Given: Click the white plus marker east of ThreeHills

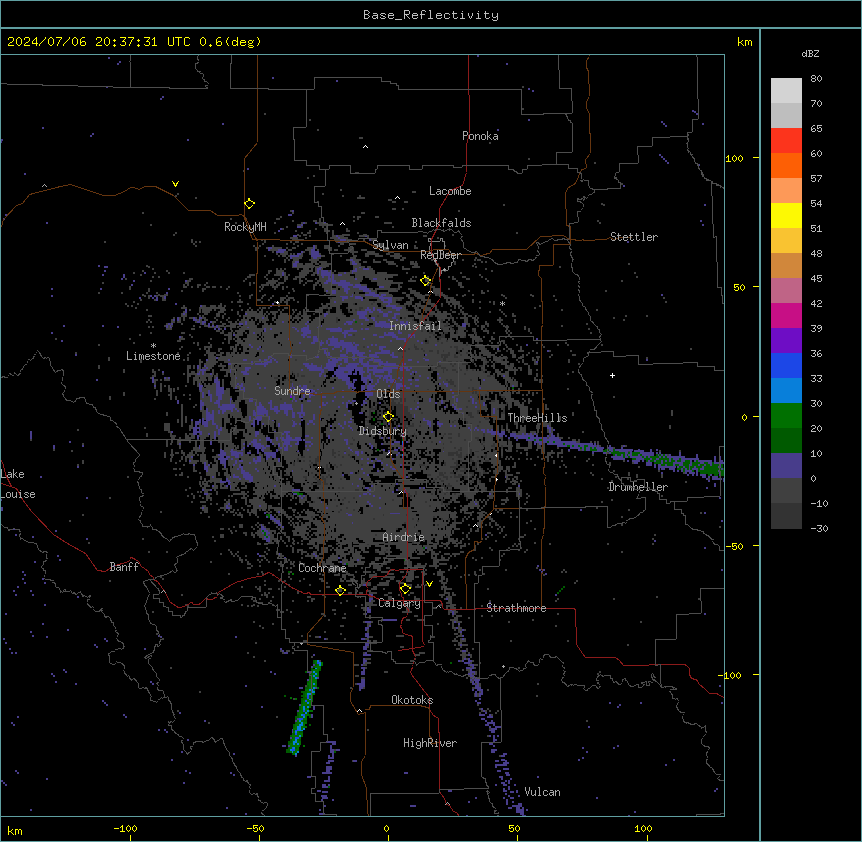Looking at the screenshot, I should (612, 375).
